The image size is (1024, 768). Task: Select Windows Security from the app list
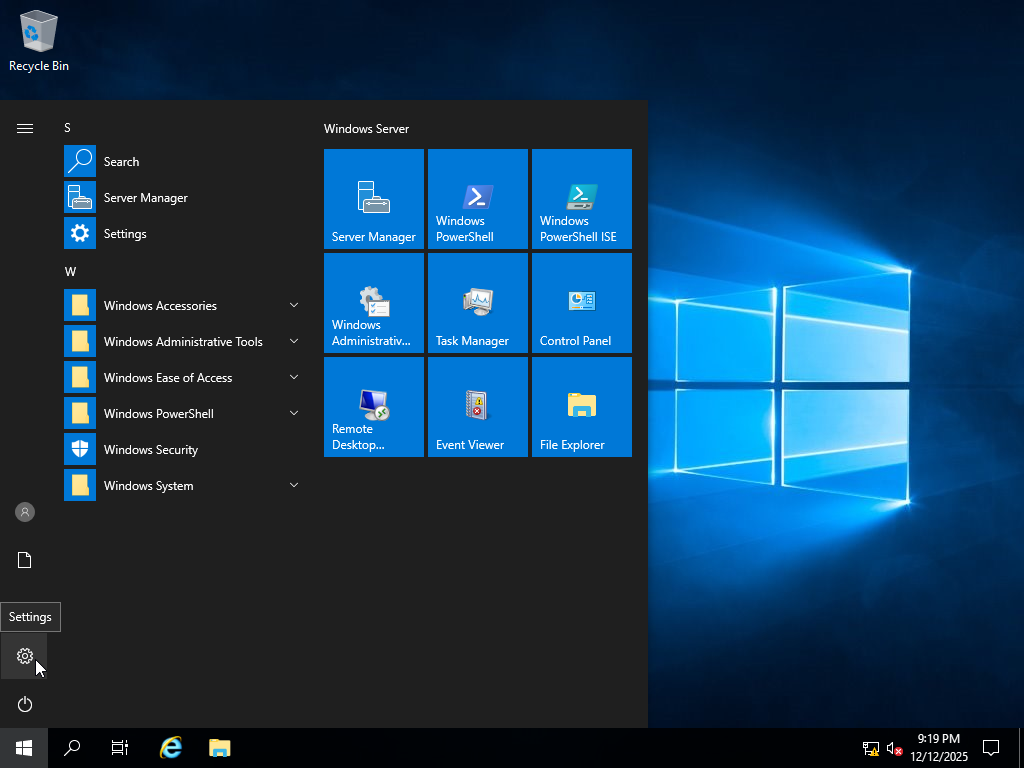coord(150,450)
